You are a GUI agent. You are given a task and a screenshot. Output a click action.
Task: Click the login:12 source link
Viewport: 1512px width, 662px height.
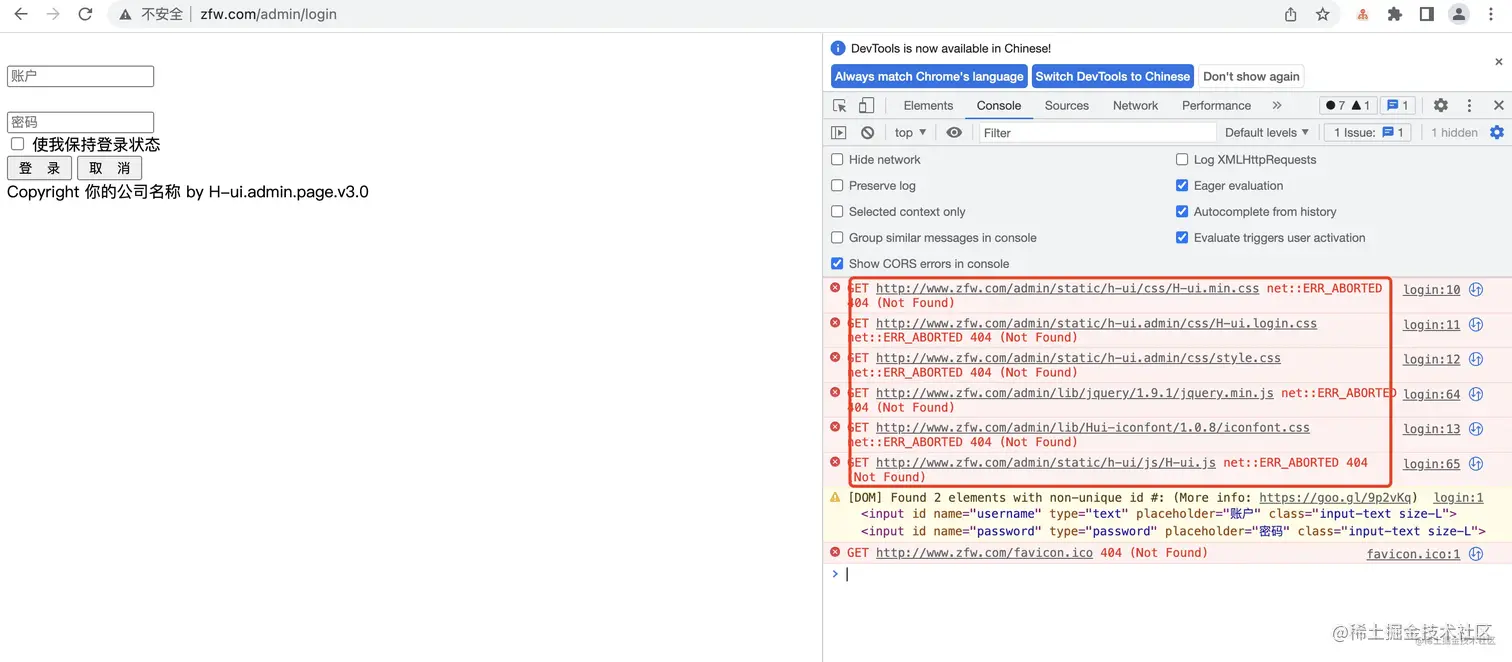point(1431,359)
